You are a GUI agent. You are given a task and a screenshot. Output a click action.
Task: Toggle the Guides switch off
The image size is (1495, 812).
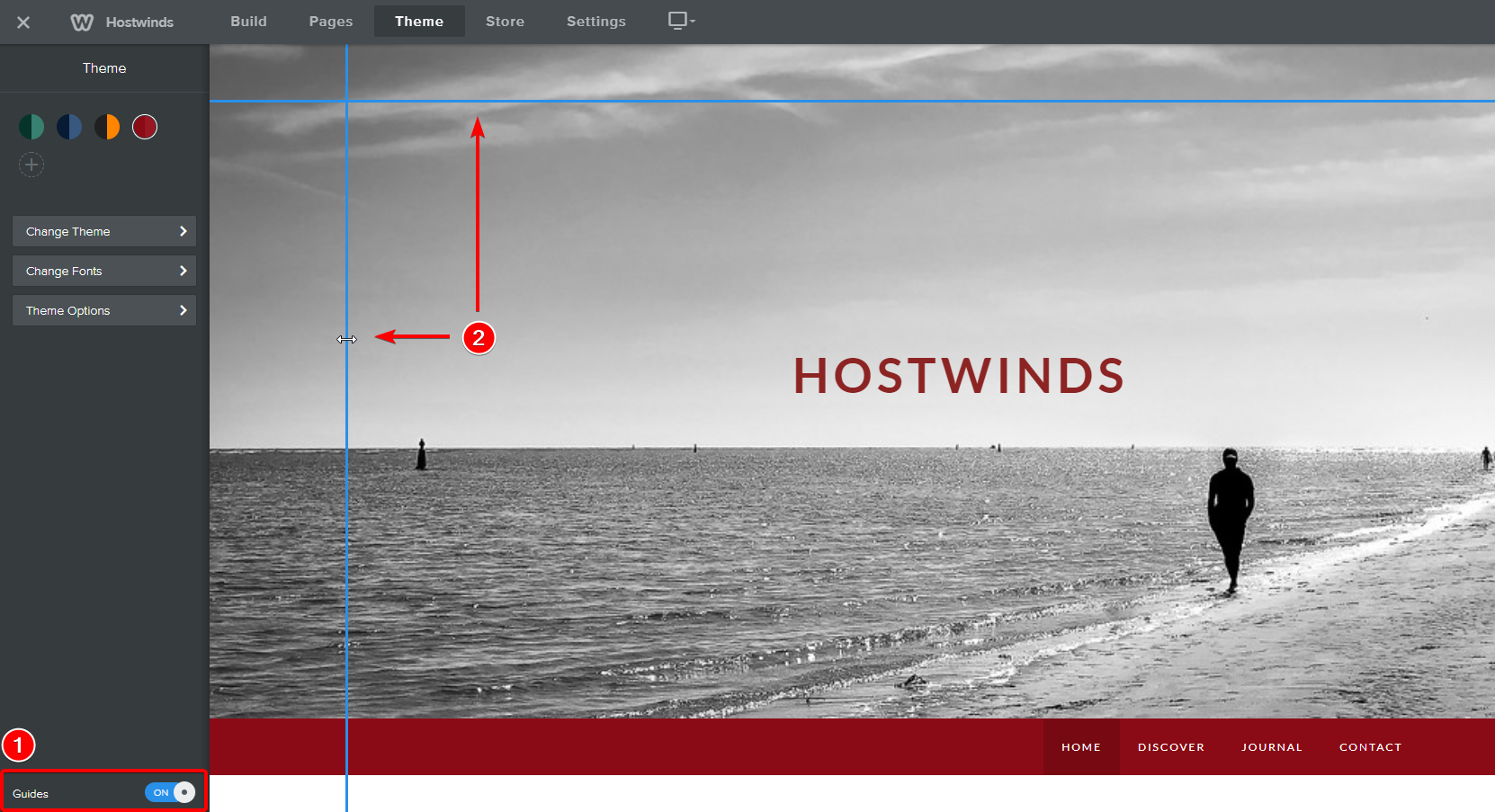pyautogui.click(x=170, y=792)
